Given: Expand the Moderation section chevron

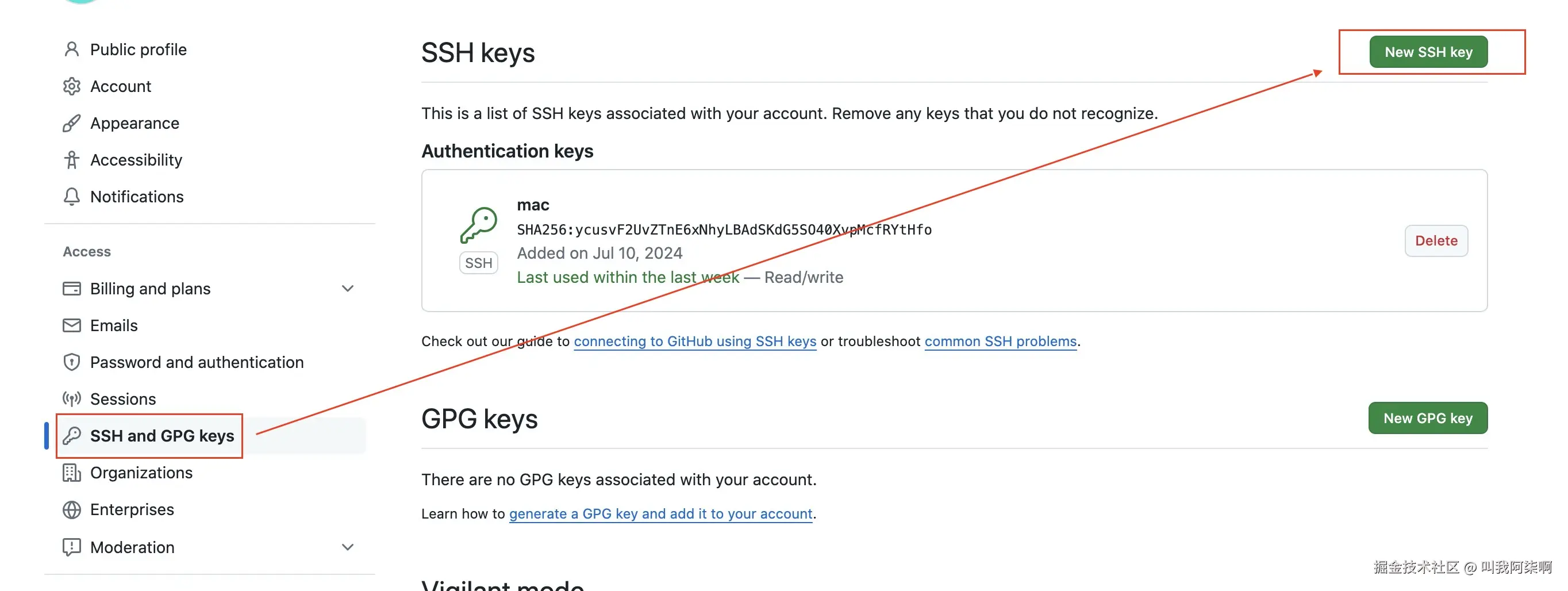Looking at the screenshot, I should (x=348, y=547).
